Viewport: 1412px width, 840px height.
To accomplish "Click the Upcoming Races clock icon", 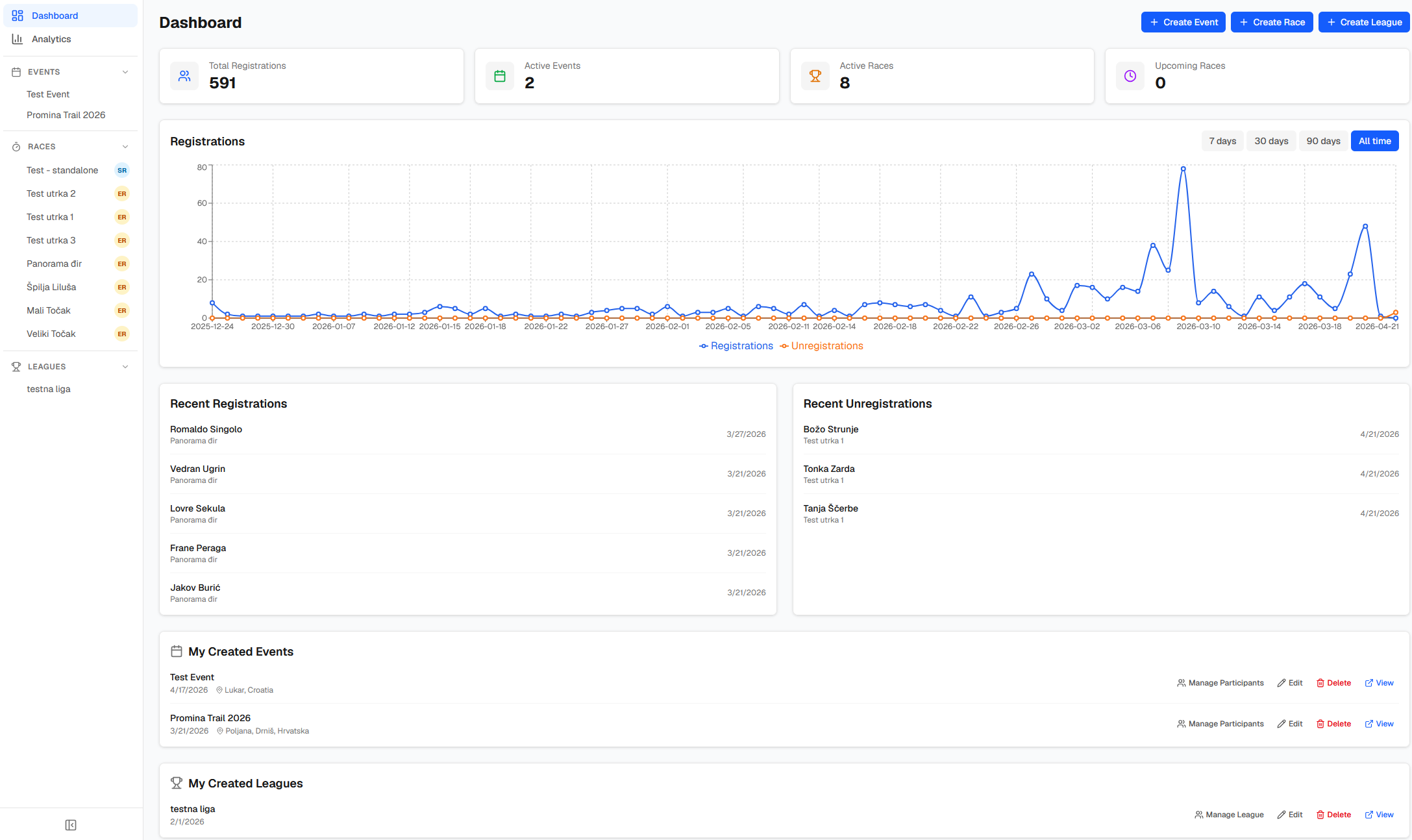I will point(1130,76).
